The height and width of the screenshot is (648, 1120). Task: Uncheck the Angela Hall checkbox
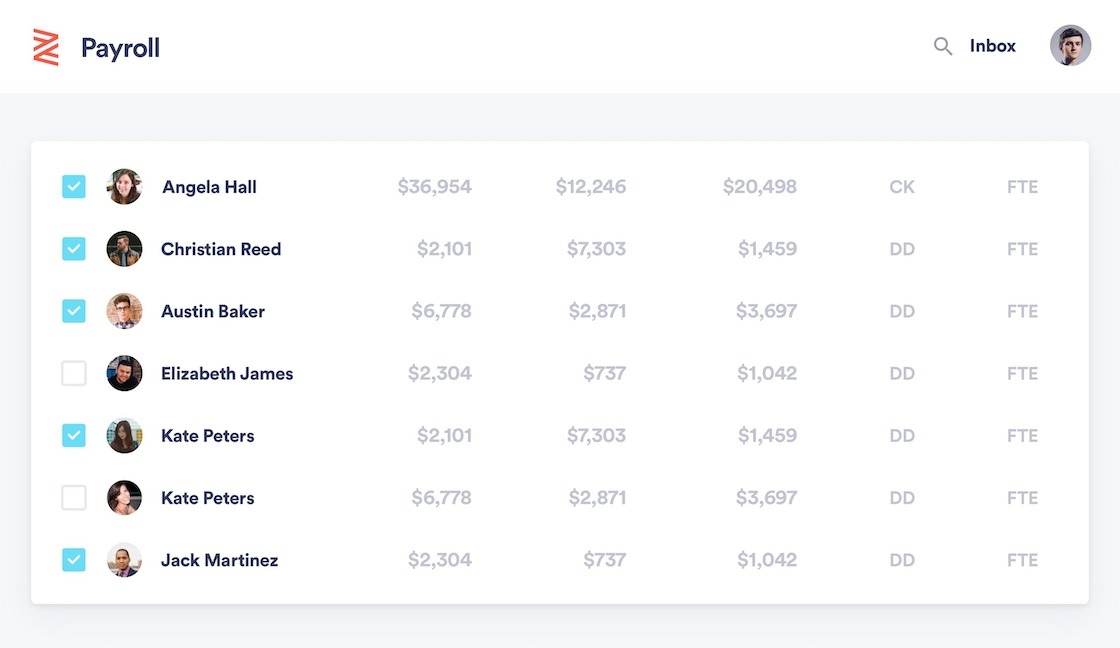[x=74, y=187]
